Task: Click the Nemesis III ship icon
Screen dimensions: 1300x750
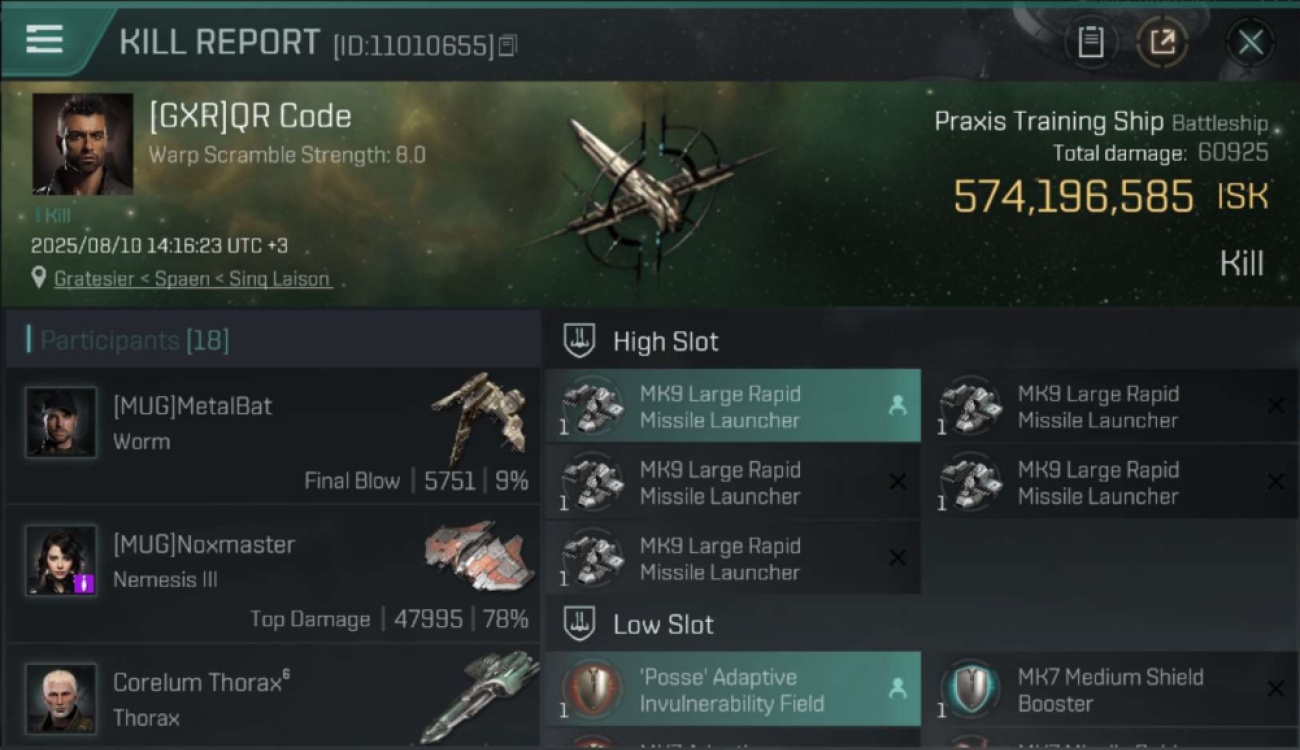Action: coord(478,556)
